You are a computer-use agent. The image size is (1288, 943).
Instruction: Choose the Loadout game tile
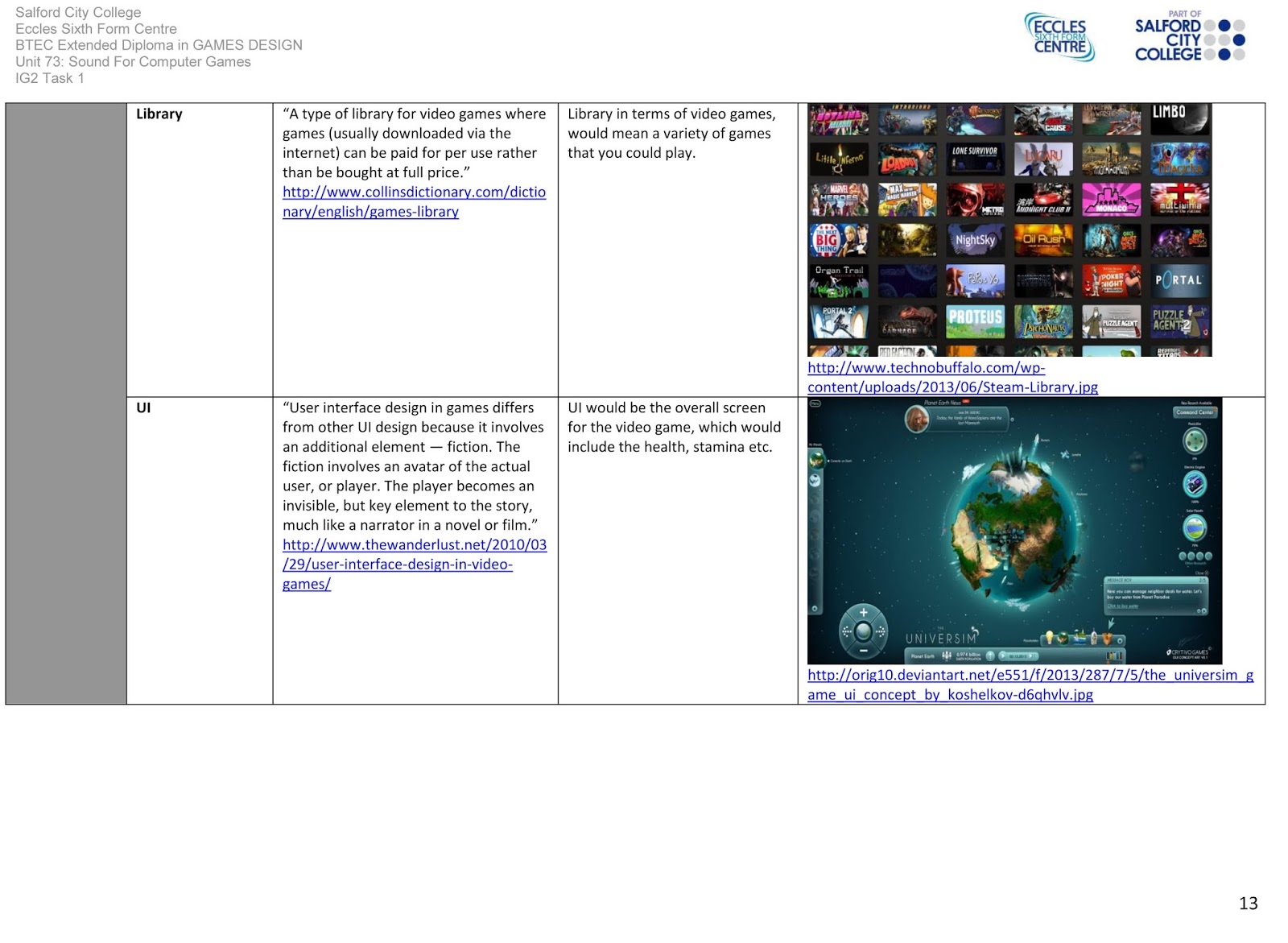(907, 159)
